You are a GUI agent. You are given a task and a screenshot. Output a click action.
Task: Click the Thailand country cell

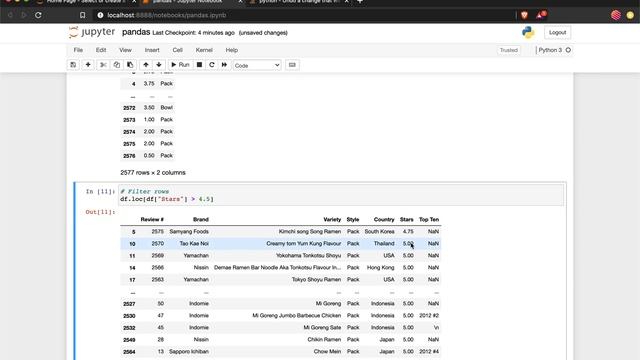(x=384, y=243)
